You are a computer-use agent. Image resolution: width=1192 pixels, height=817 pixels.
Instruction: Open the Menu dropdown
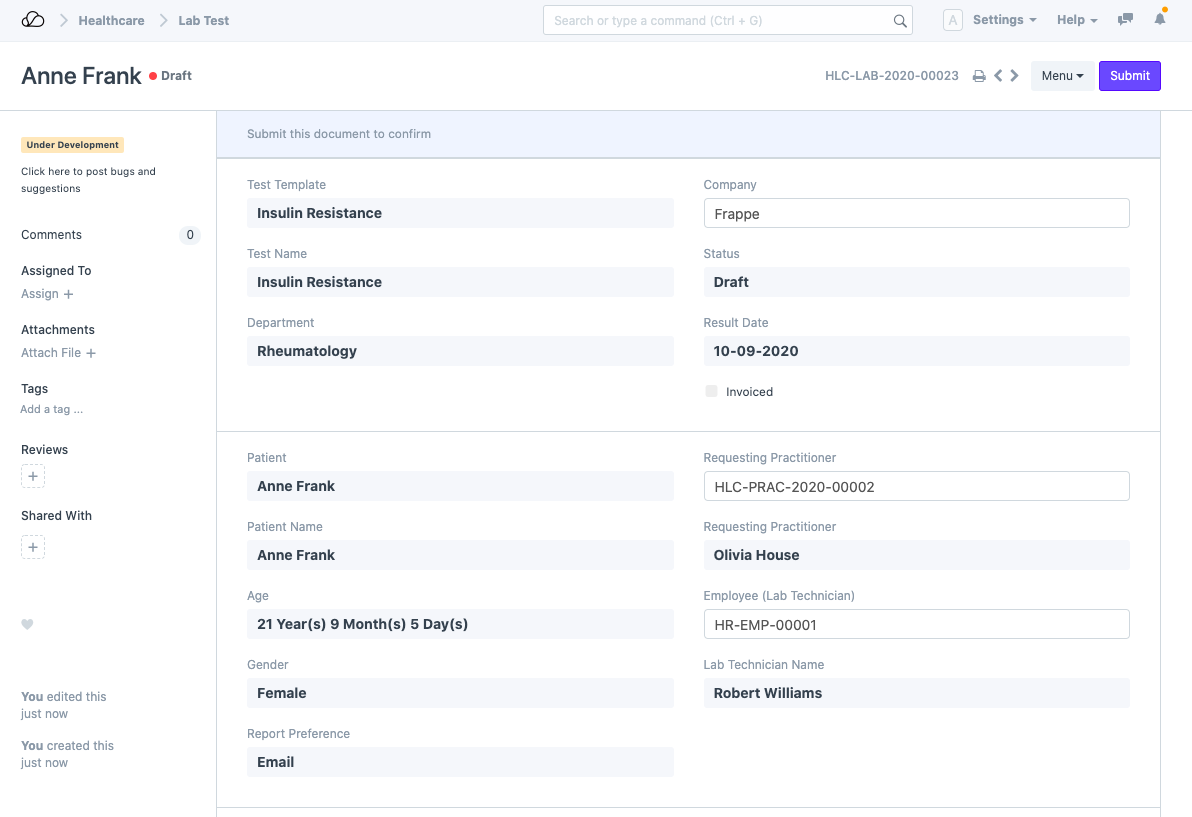tap(1062, 76)
